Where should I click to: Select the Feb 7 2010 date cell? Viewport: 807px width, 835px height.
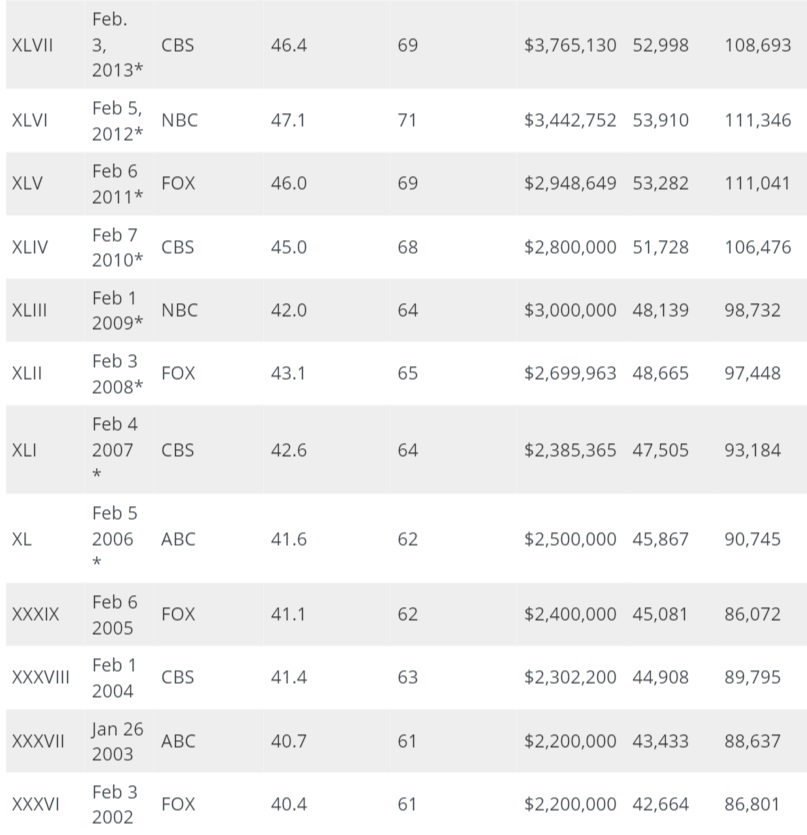pyautogui.click(x=118, y=247)
